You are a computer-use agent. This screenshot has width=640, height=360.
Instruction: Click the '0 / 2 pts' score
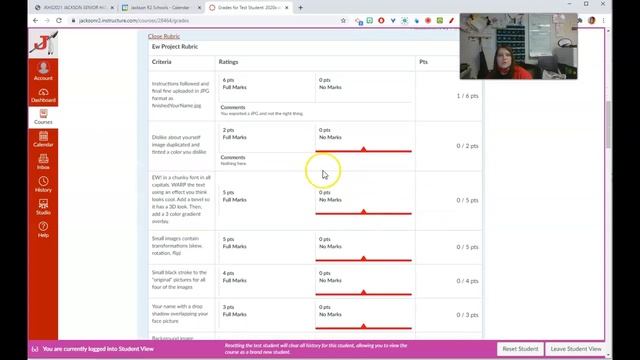tap(467, 146)
